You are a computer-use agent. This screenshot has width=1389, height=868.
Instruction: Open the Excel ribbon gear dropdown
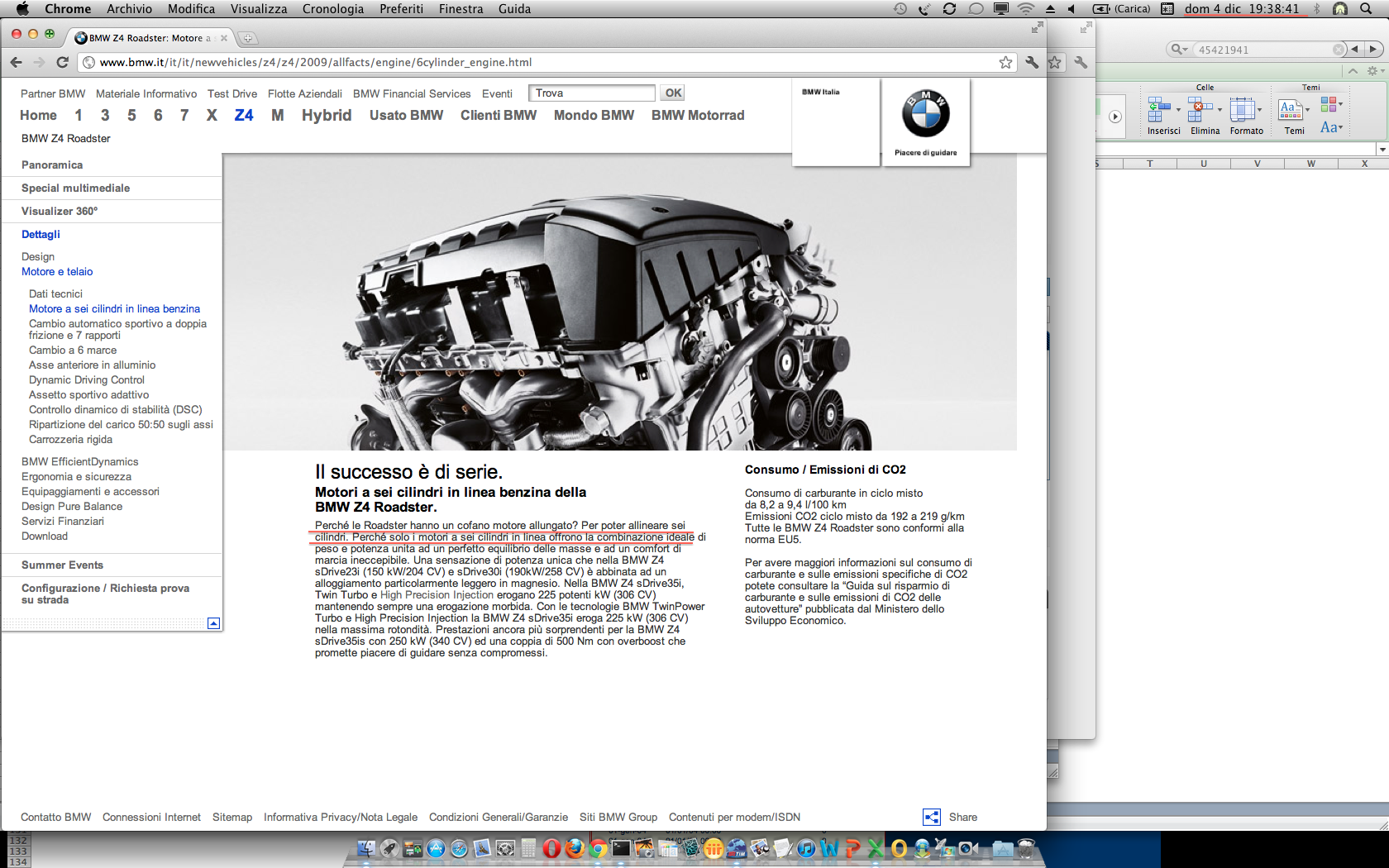click(x=1374, y=71)
